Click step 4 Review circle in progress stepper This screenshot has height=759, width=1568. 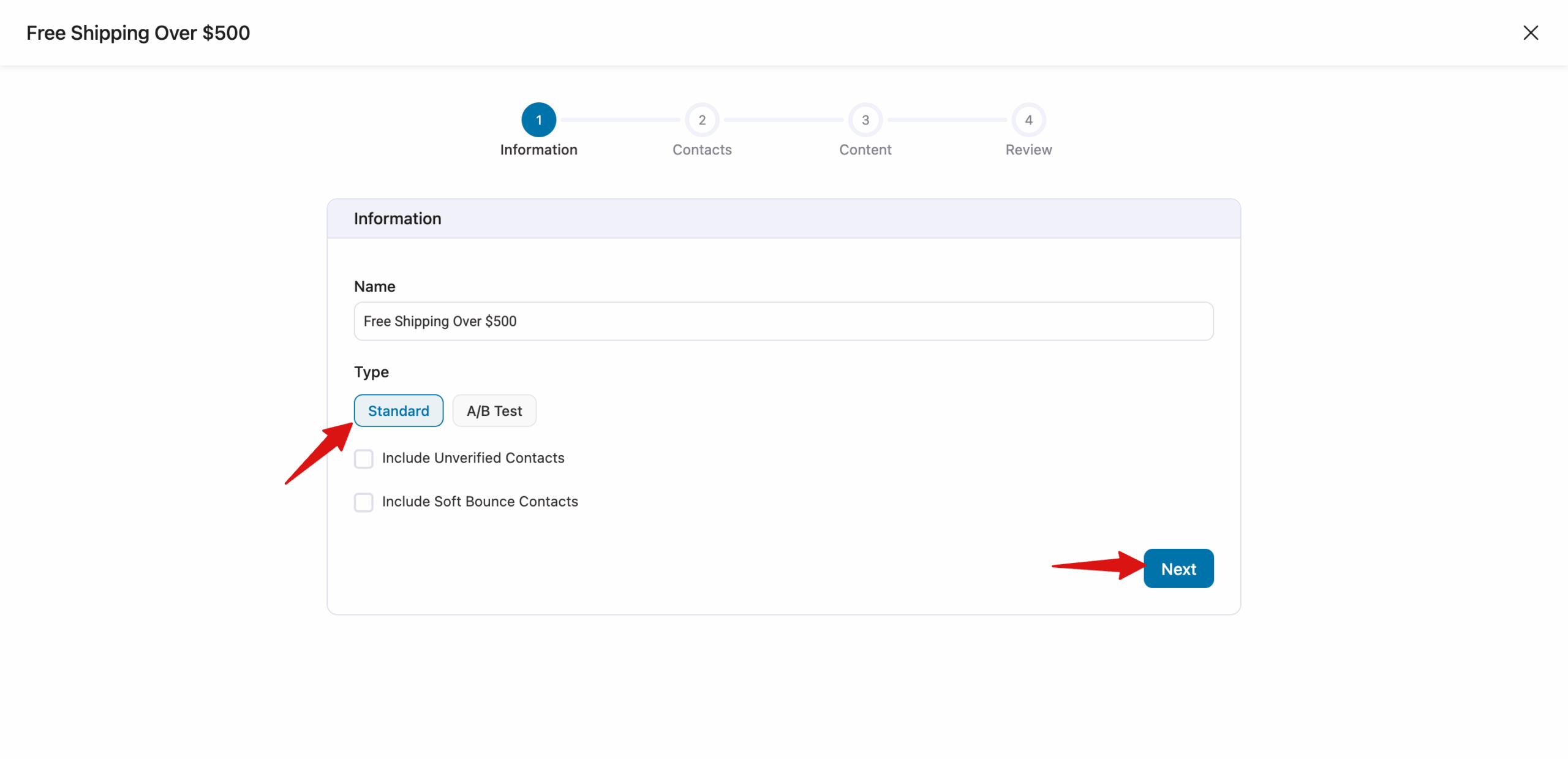tap(1028, 119)
